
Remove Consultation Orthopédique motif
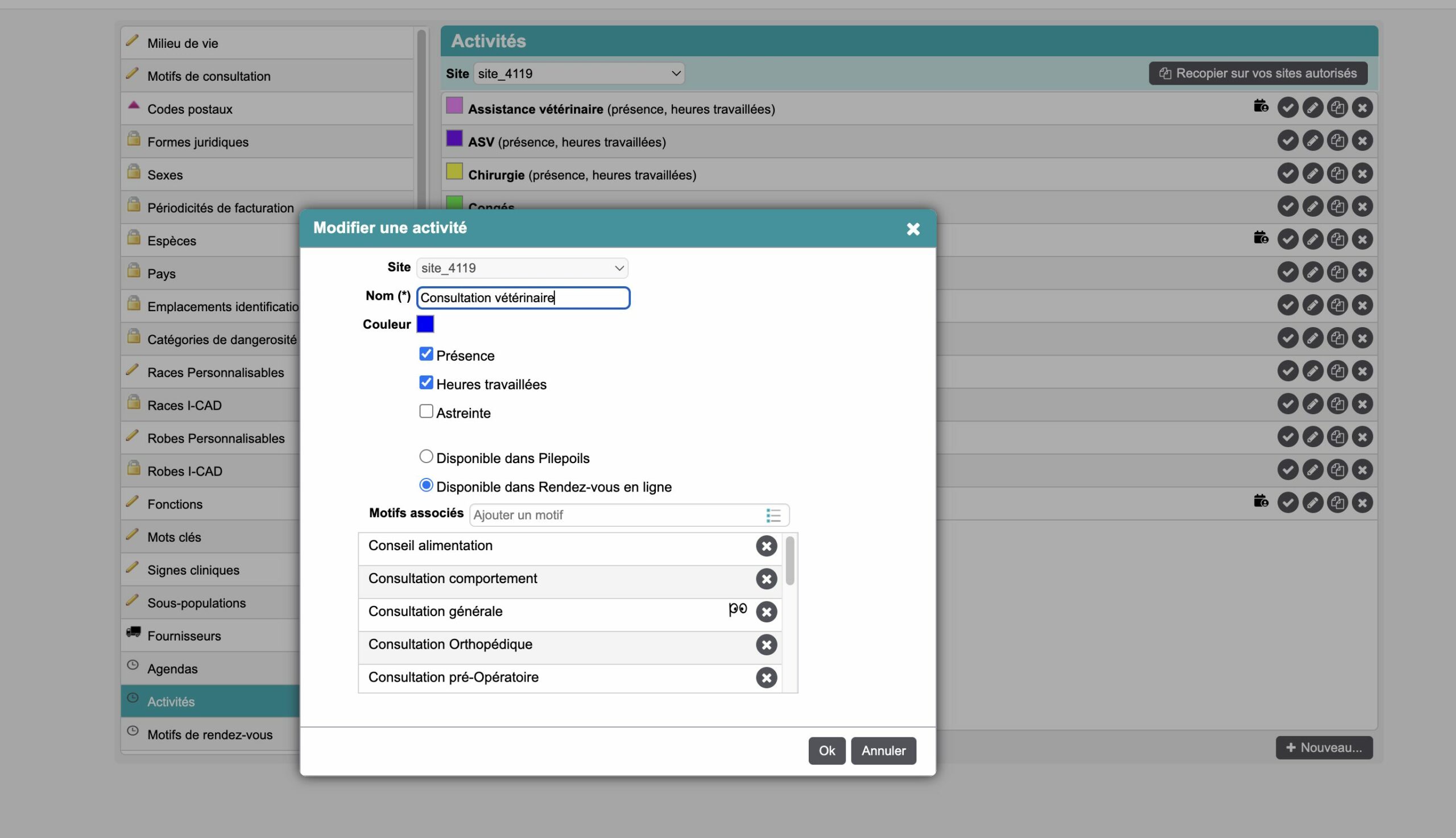(x=766, y=645)
